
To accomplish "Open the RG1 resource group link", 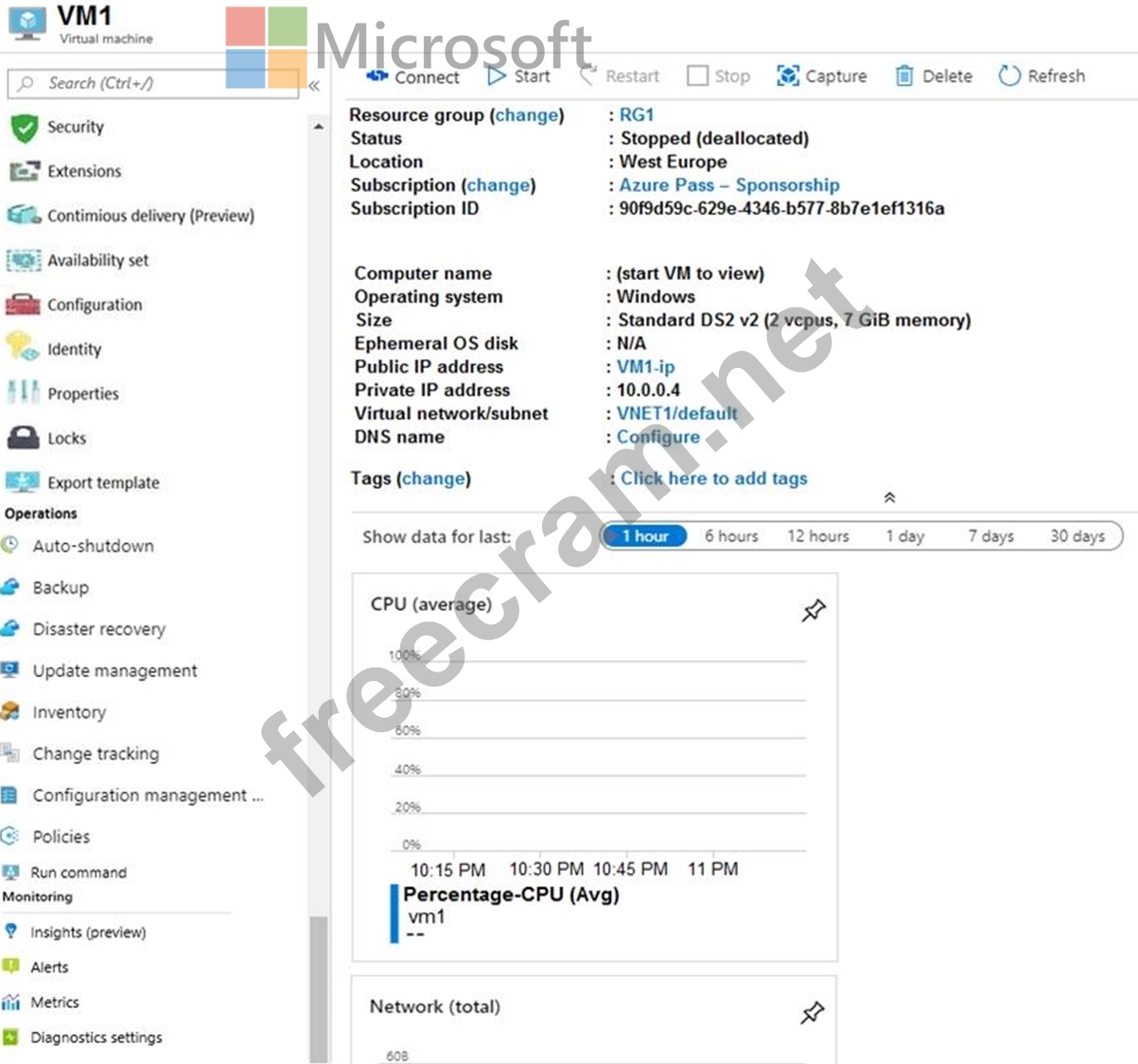I will tap(637, 114).
